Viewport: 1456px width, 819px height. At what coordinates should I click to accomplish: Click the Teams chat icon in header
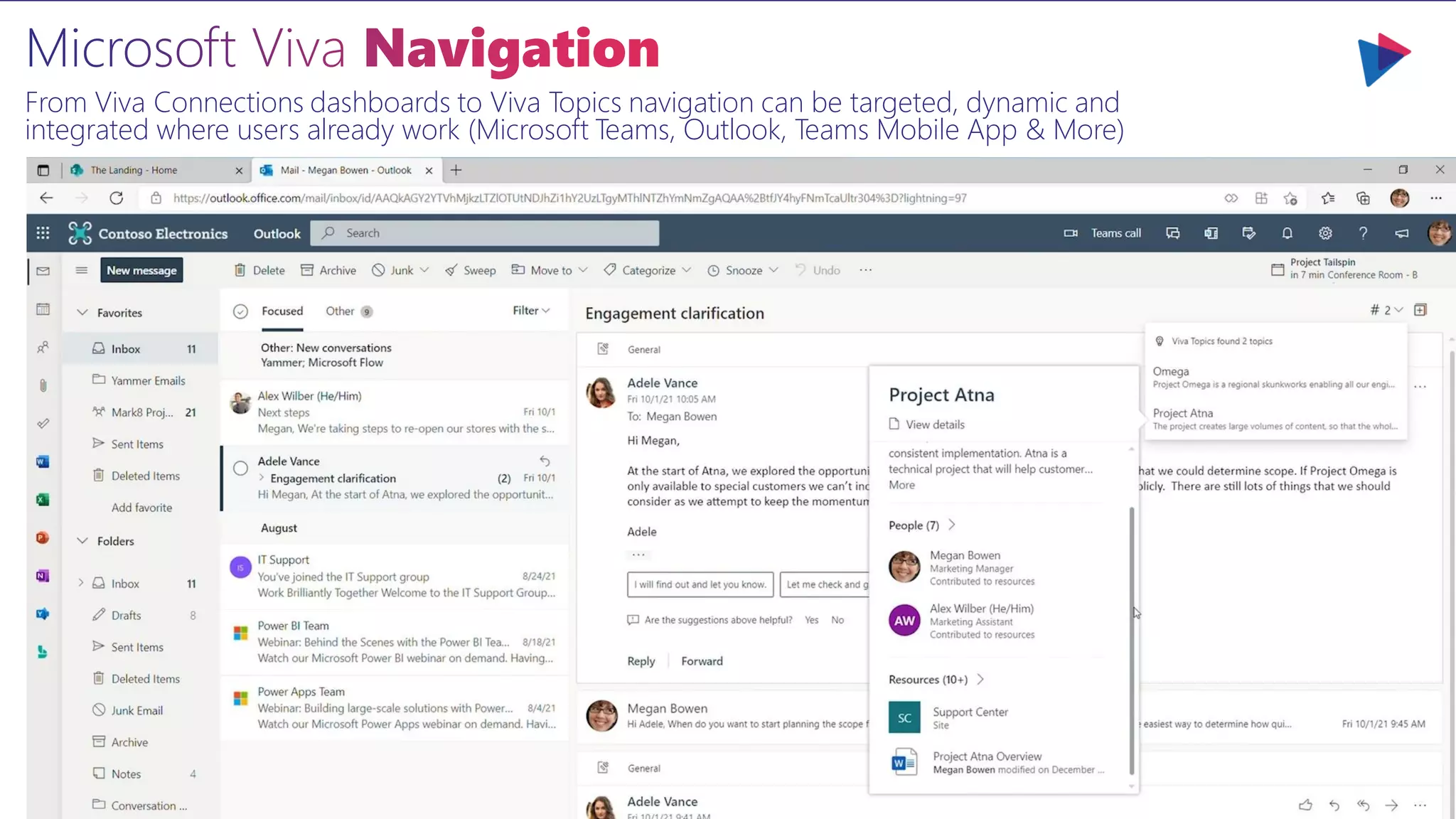(x=1173, y=233)
